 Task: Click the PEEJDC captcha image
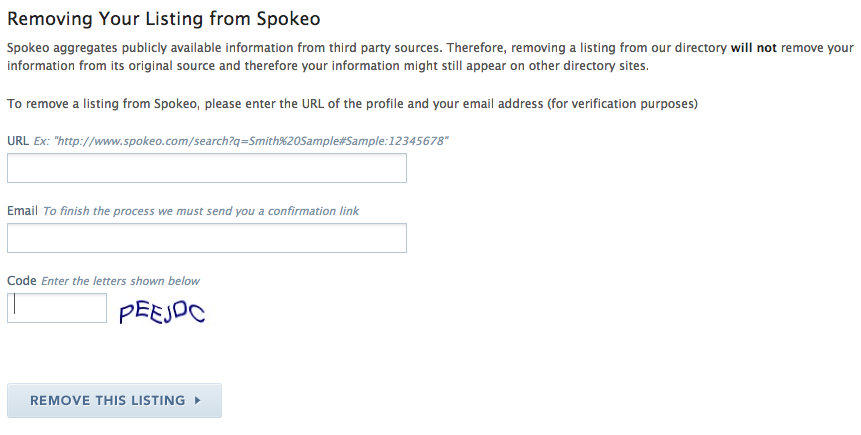162,311
